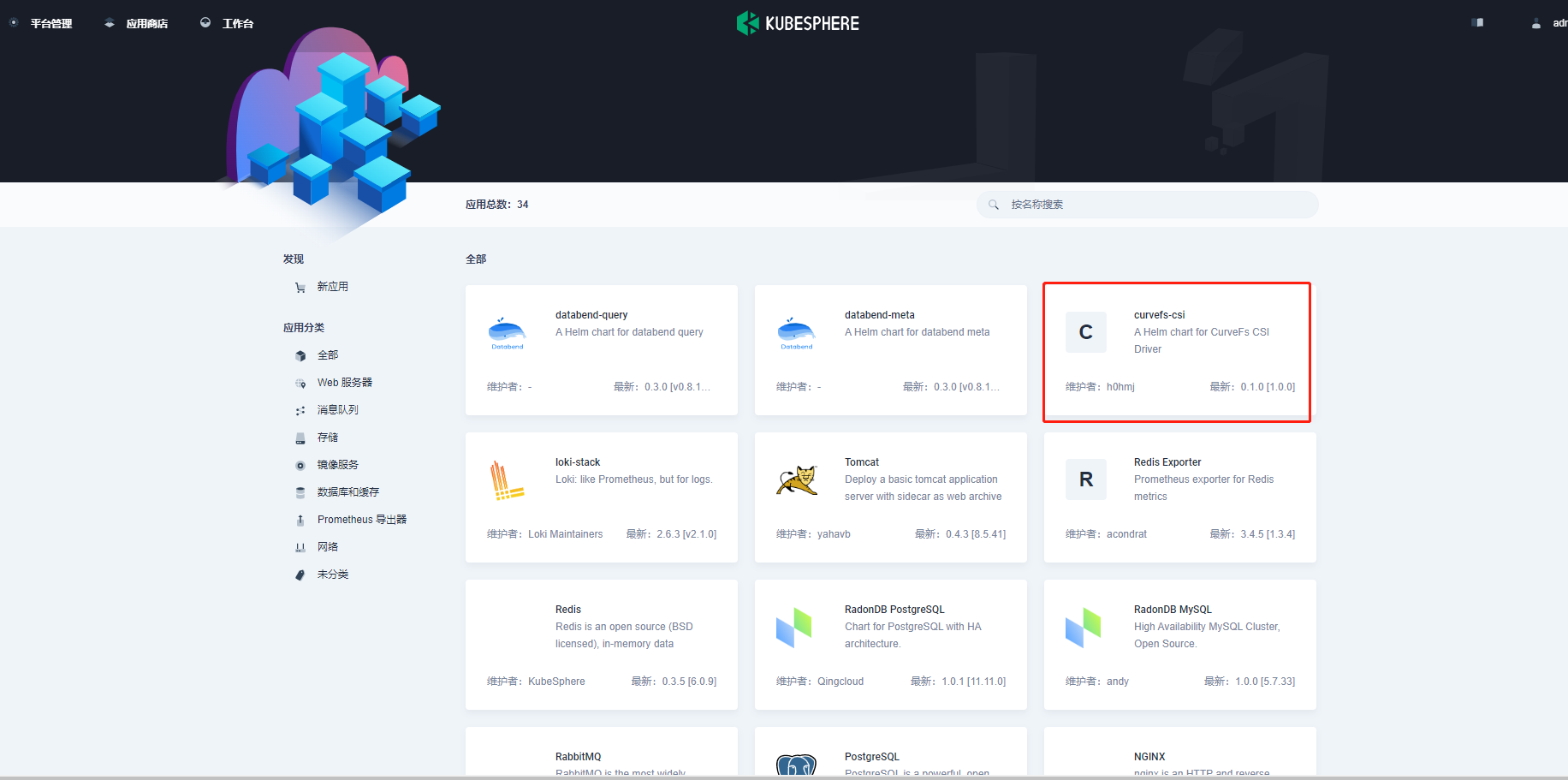Image resolution: width=1568 pixels, height=780 pixels.
Task: Open the Redis Exporter app title
Action: point(1167,462)
